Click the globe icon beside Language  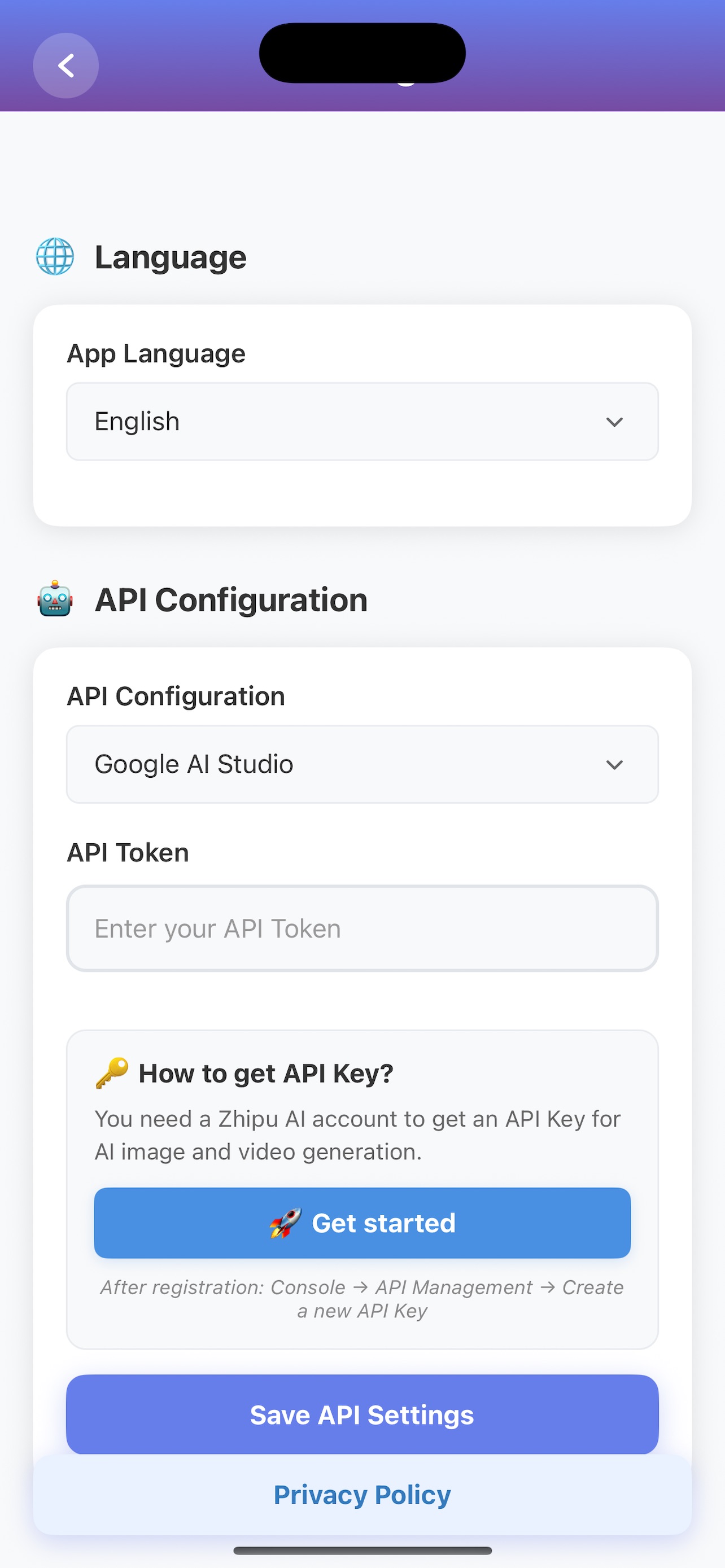coord(55,256)
